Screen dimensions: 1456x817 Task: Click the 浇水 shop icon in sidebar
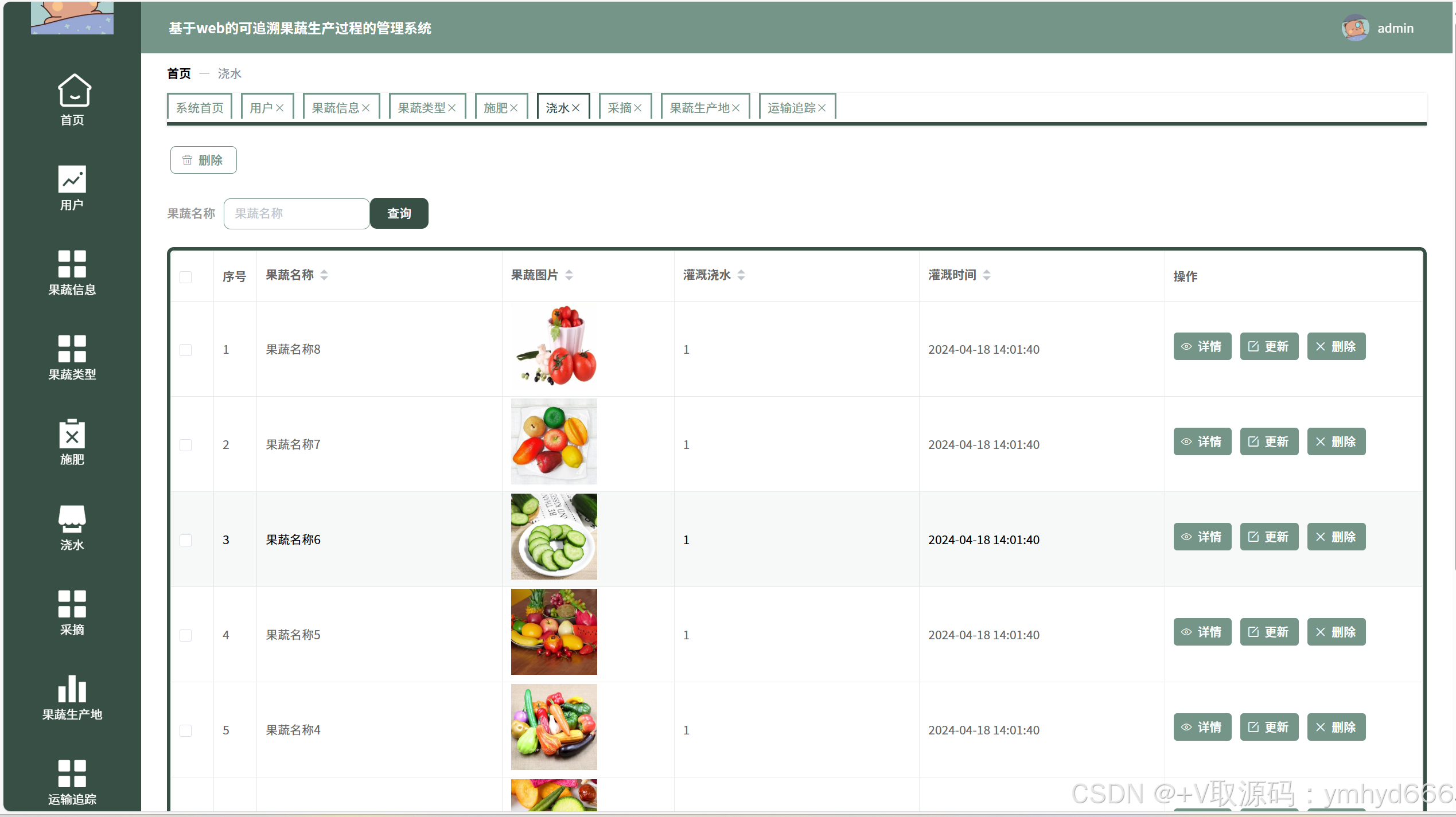[x=72, y=519]
